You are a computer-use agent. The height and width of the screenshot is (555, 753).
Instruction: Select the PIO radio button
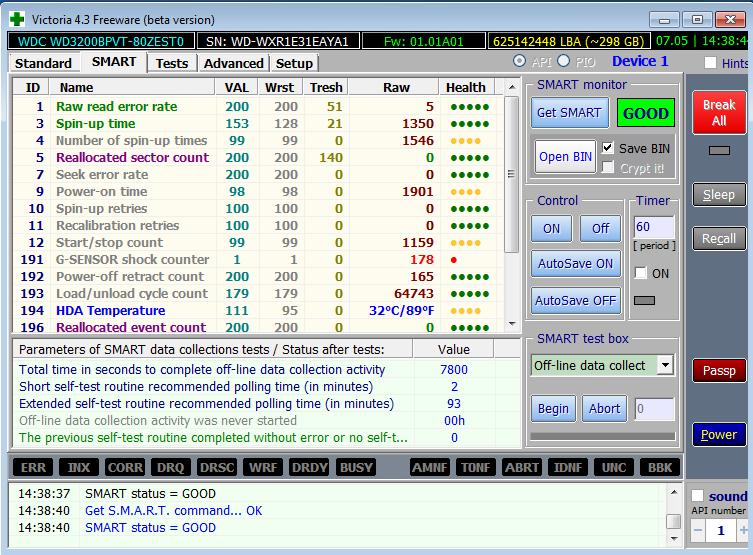pos(564,61)
